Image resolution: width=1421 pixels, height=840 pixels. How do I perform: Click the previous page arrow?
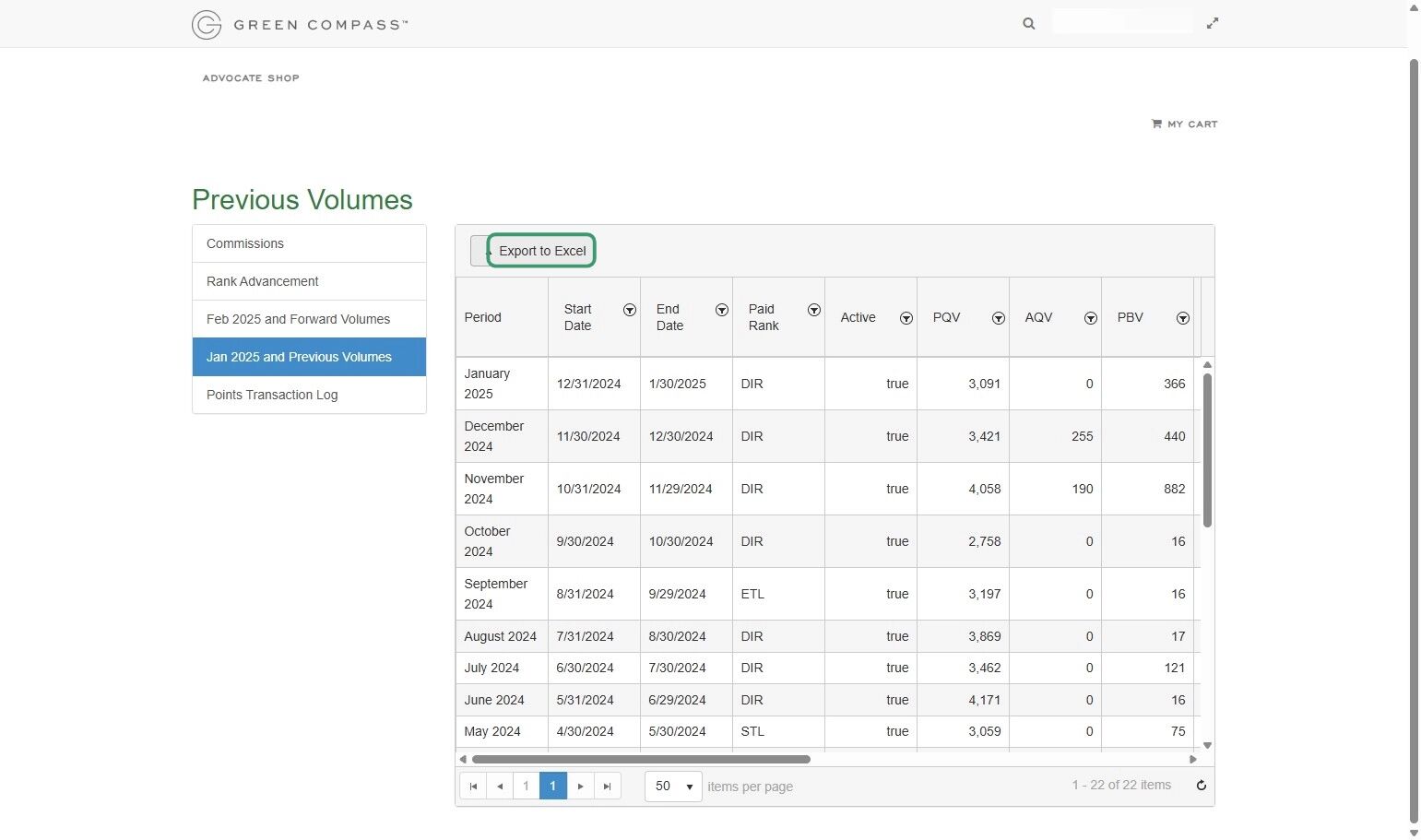[500, 786]
